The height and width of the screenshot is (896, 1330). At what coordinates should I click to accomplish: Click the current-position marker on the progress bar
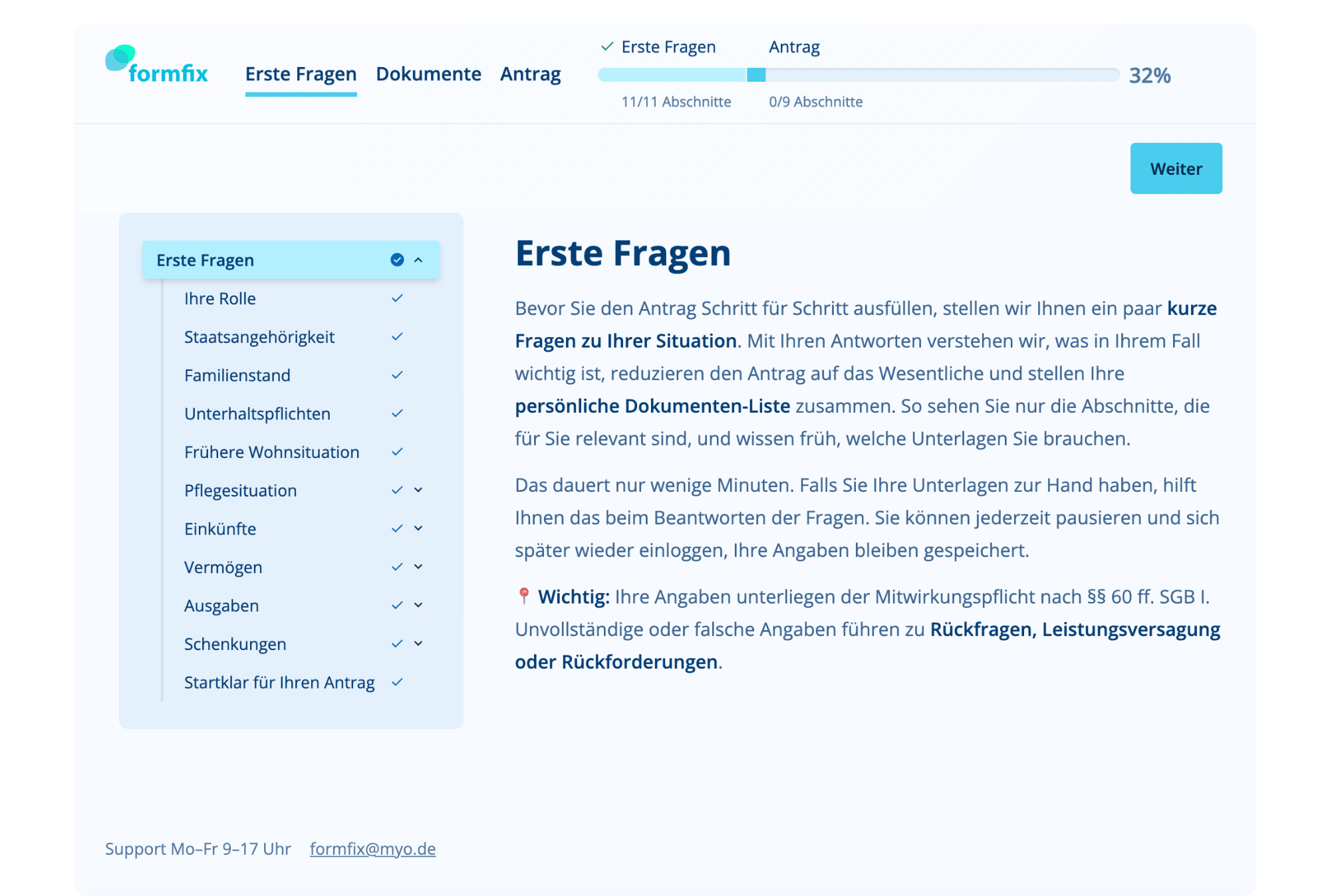click(756, 75)
